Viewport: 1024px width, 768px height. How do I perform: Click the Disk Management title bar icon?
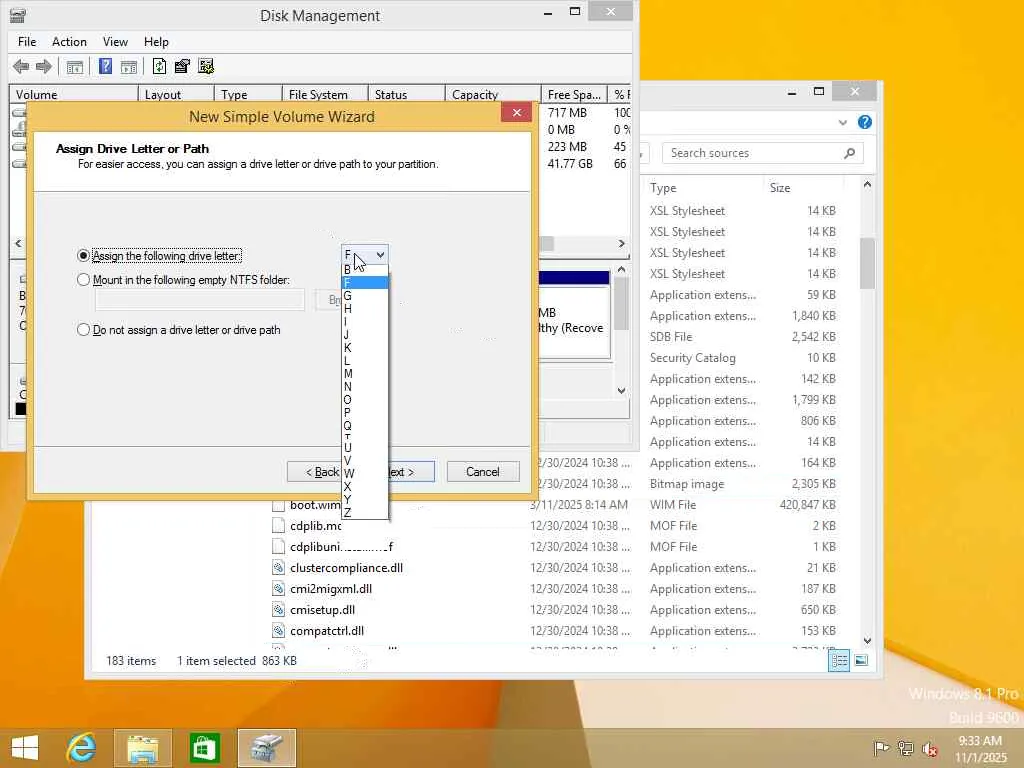18,15
